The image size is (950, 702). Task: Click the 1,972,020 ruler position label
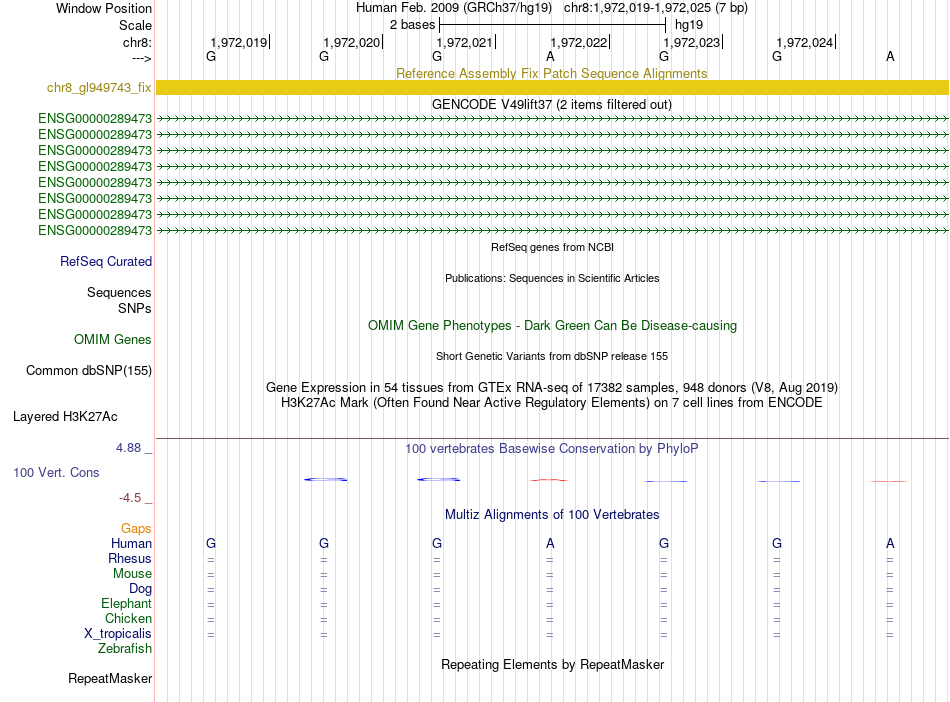[351, 42]
